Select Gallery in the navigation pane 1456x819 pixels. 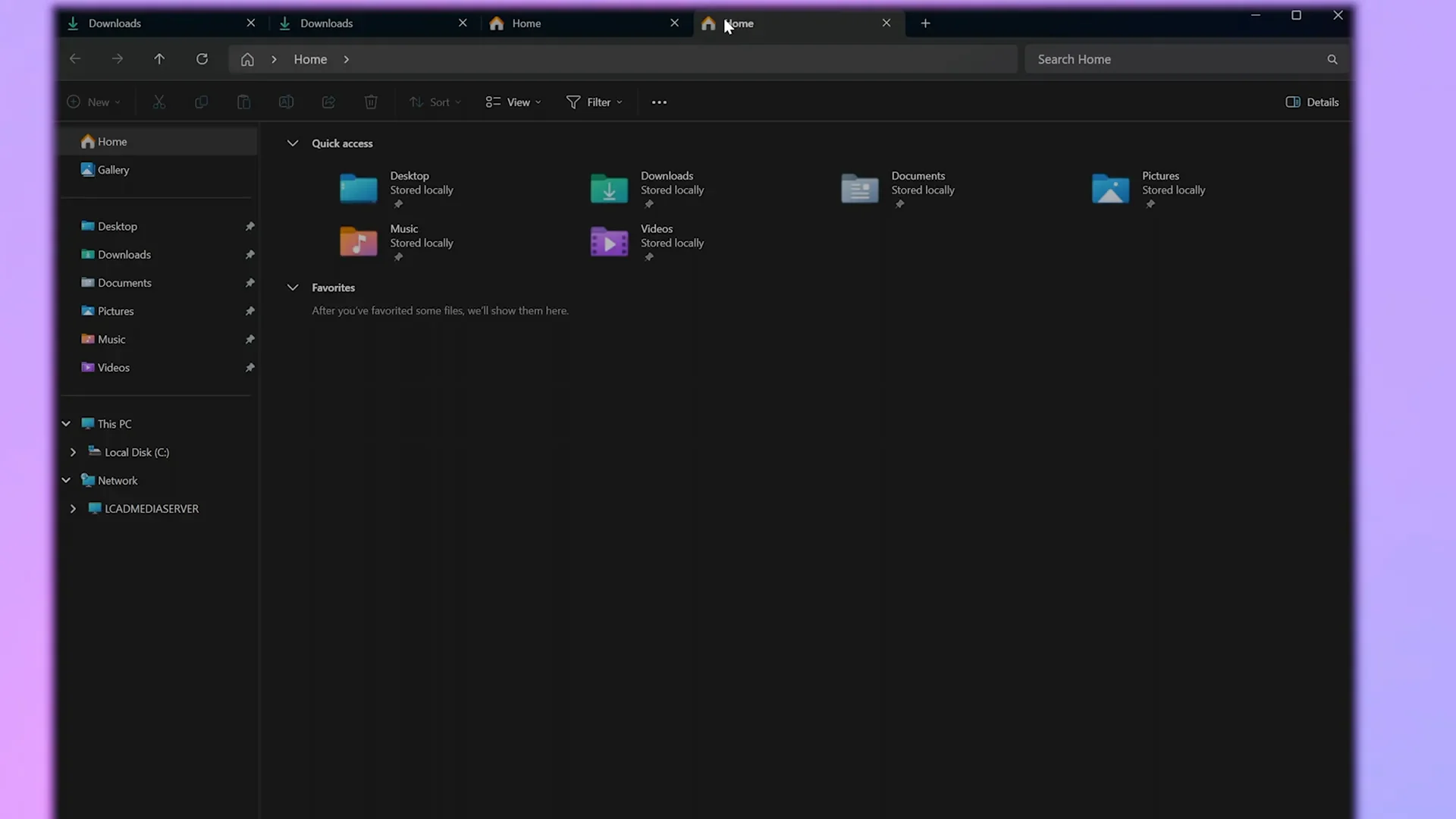(158, 170)
